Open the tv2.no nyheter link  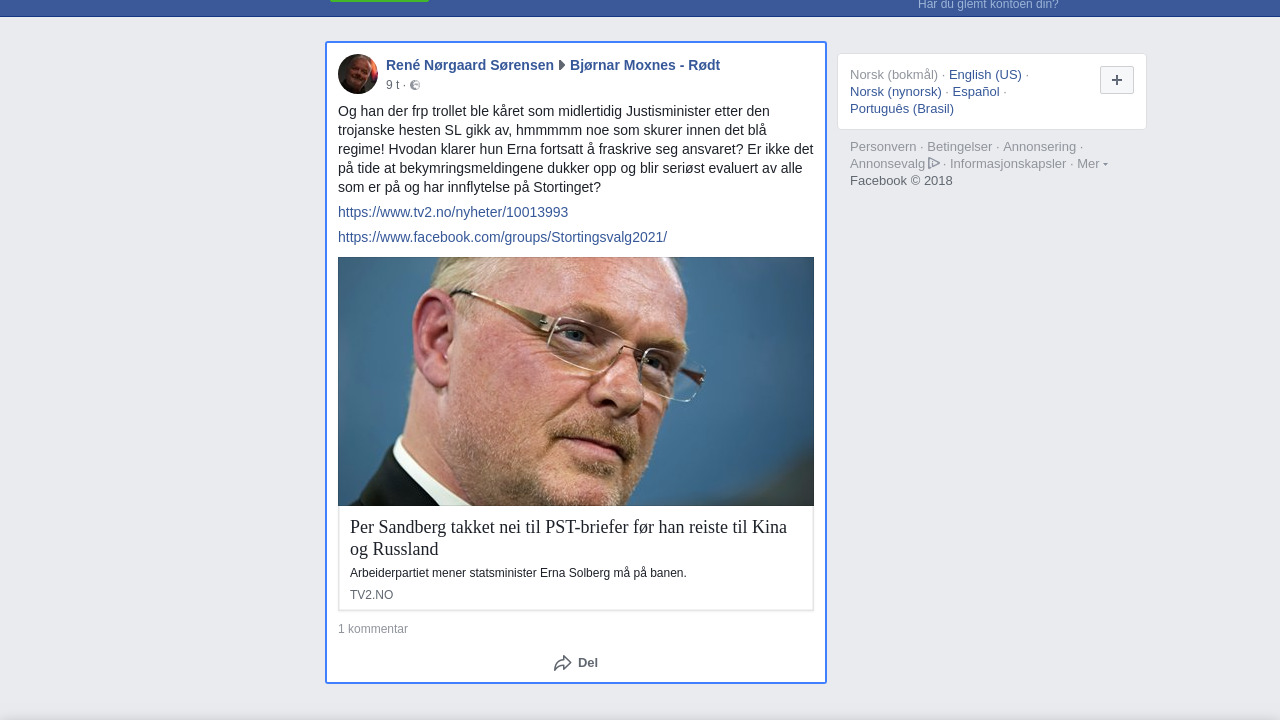click(453, 212)
